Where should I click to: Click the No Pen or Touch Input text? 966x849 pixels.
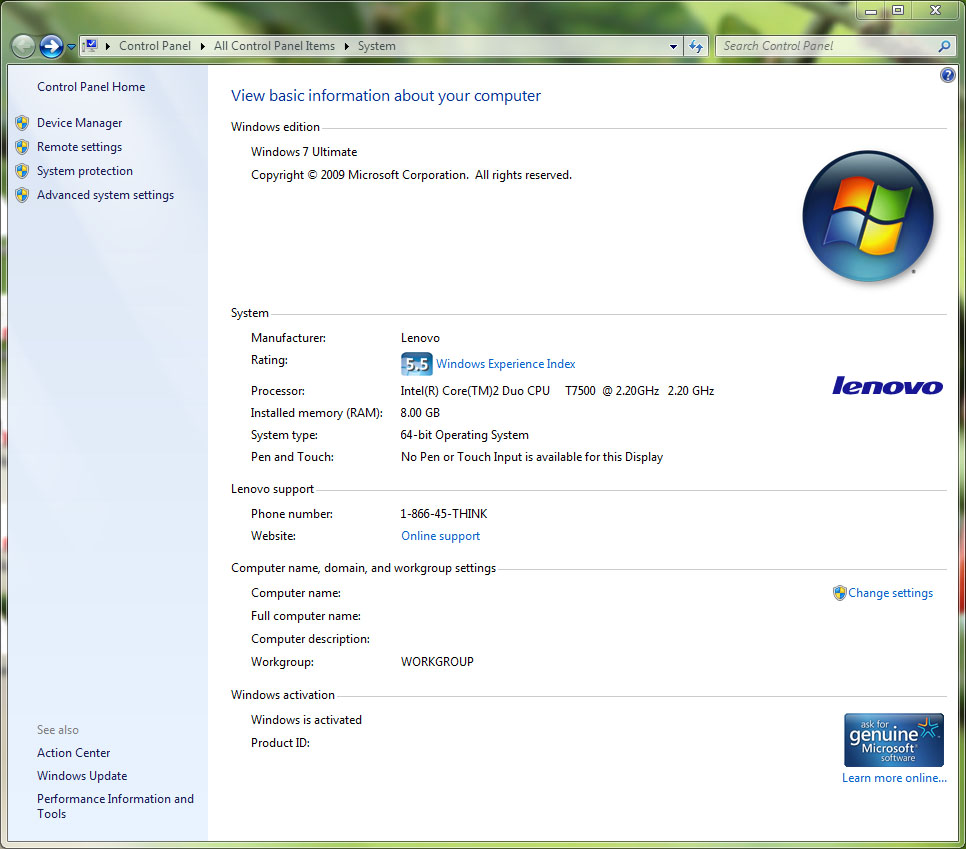[x=532, y=457]
